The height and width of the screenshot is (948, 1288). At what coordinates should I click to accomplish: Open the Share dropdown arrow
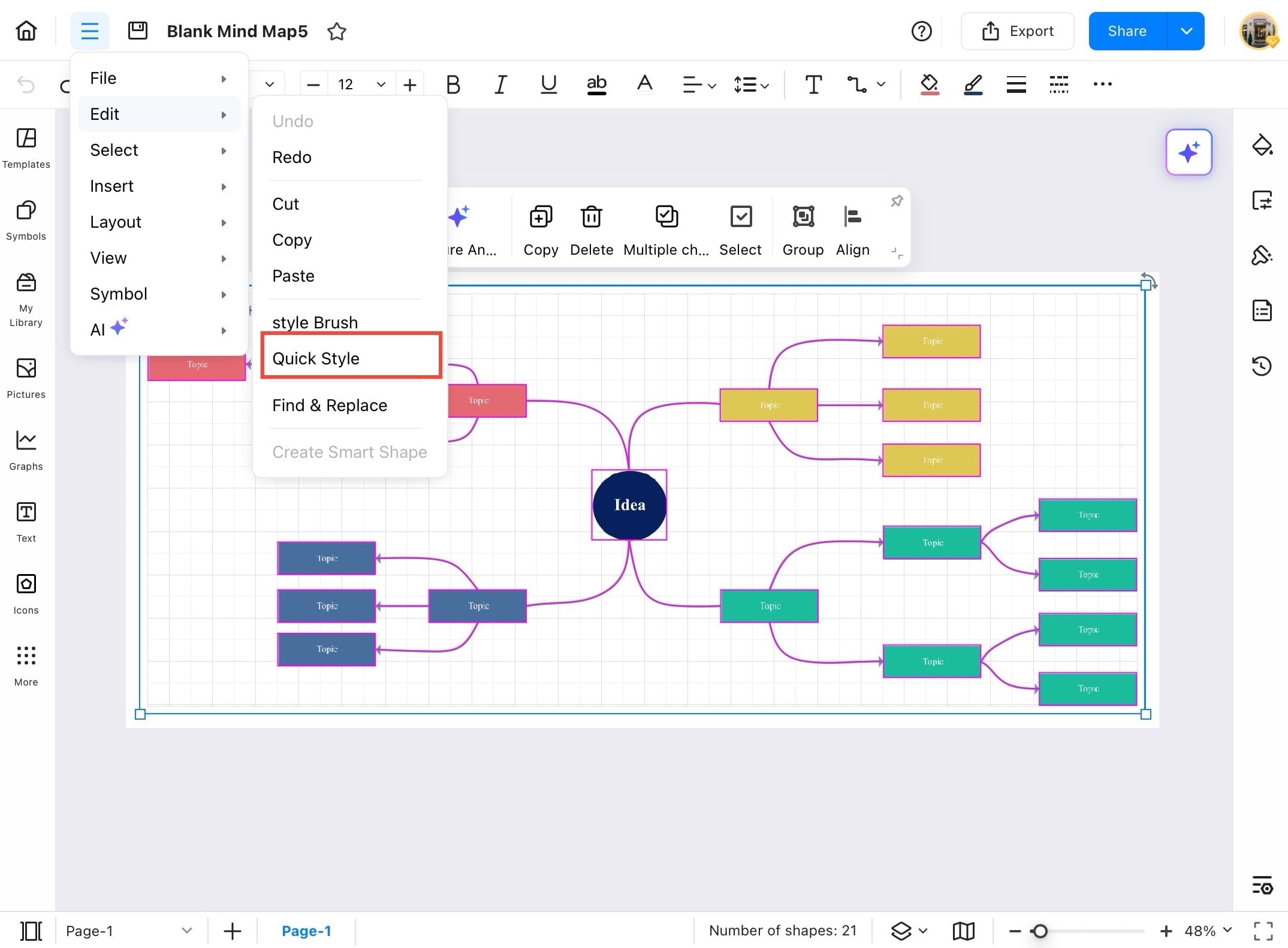pos(1186,31)
